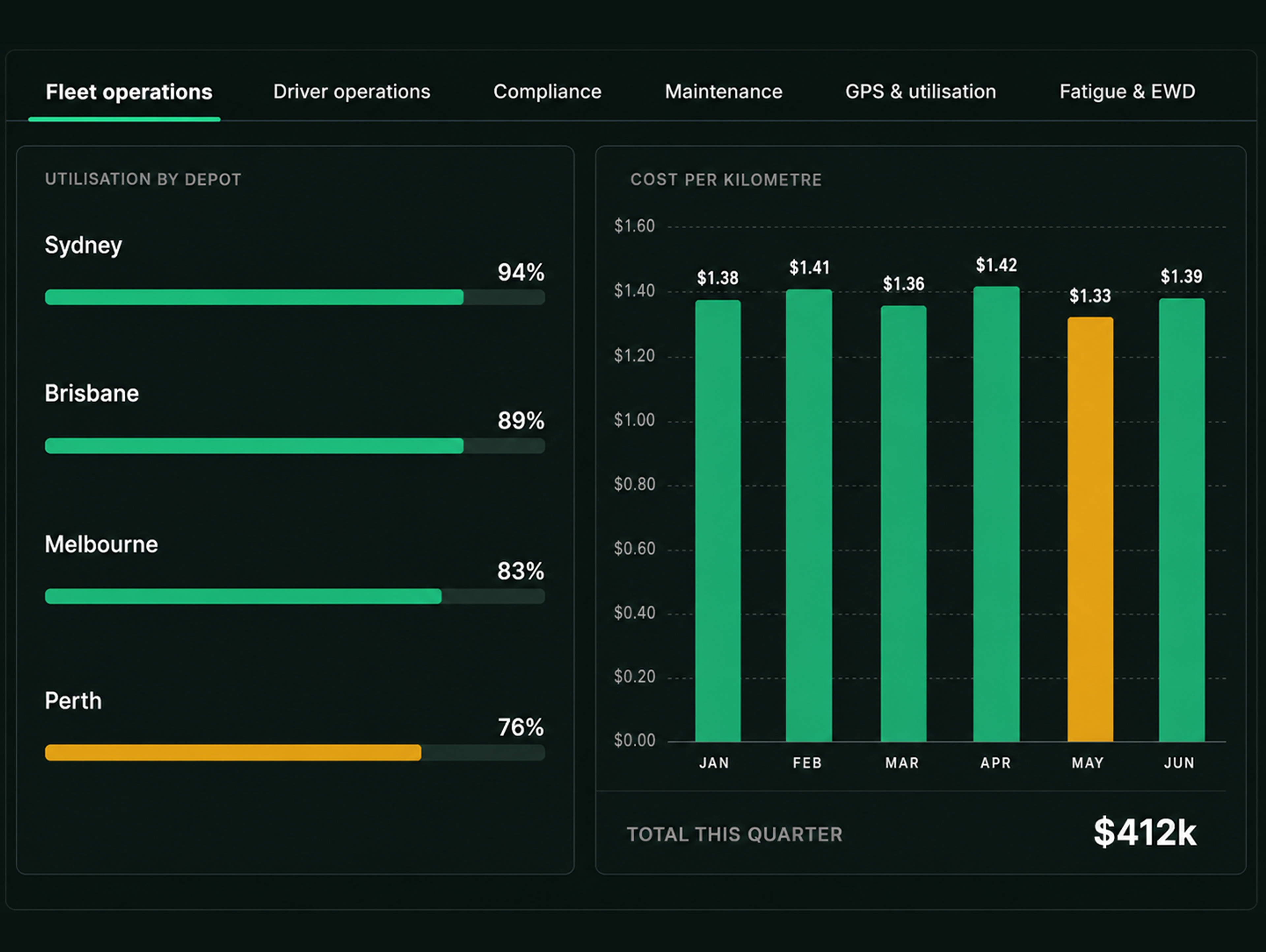1266x952 pixels.
Task: Click the 89% utilisation value
Action: 520,421
